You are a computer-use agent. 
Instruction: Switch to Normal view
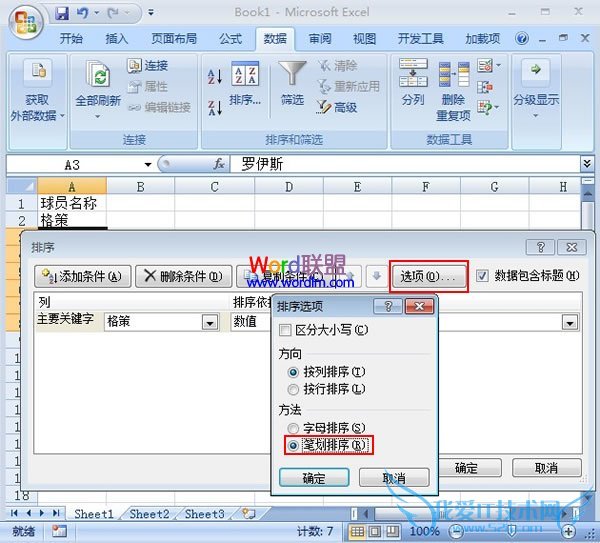[x=357, y=531]
